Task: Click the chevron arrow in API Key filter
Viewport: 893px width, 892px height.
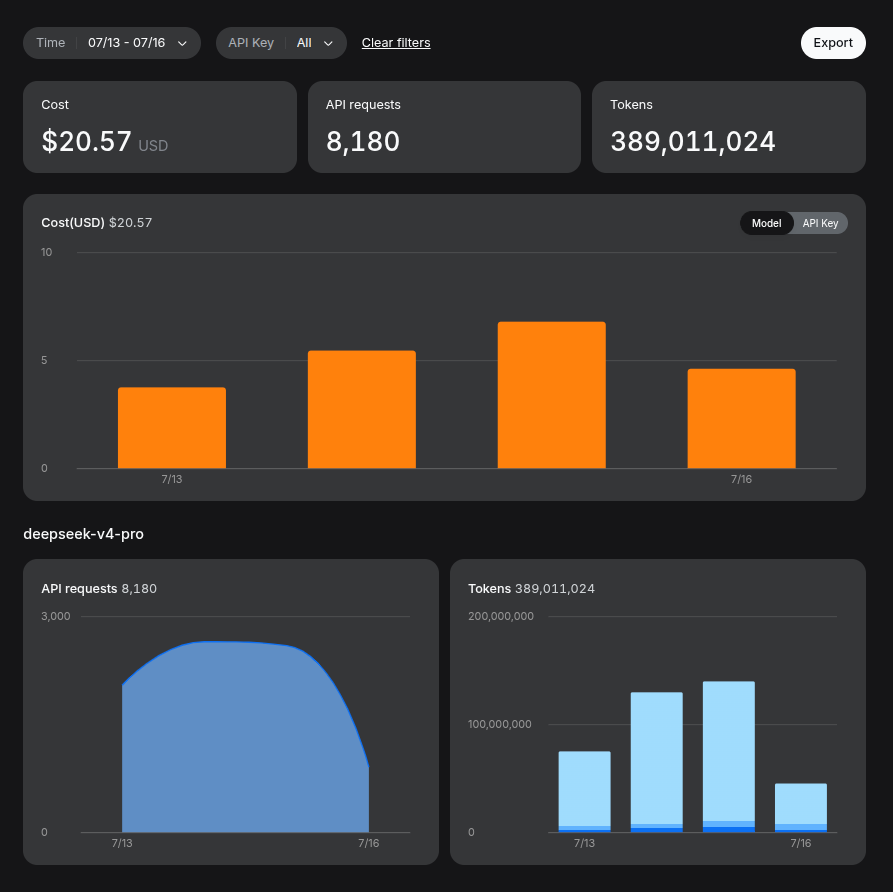Action: coord(328,43)
